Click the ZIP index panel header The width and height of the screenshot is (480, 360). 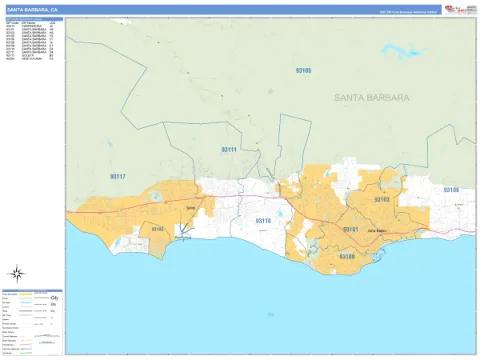coord(34,19)
